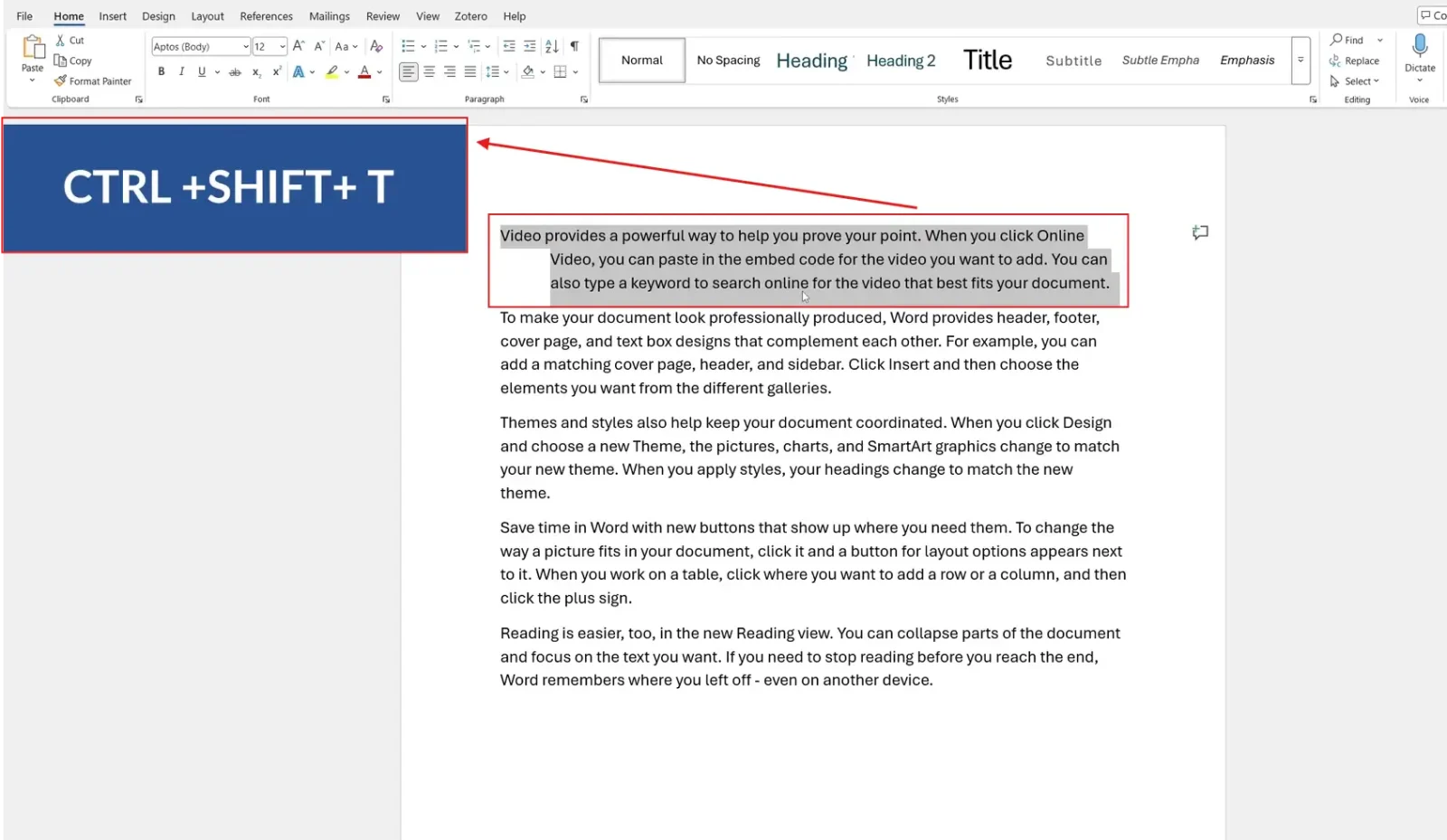
Task: Start Dictate with the microphone icon
Action: (1420, 46)
